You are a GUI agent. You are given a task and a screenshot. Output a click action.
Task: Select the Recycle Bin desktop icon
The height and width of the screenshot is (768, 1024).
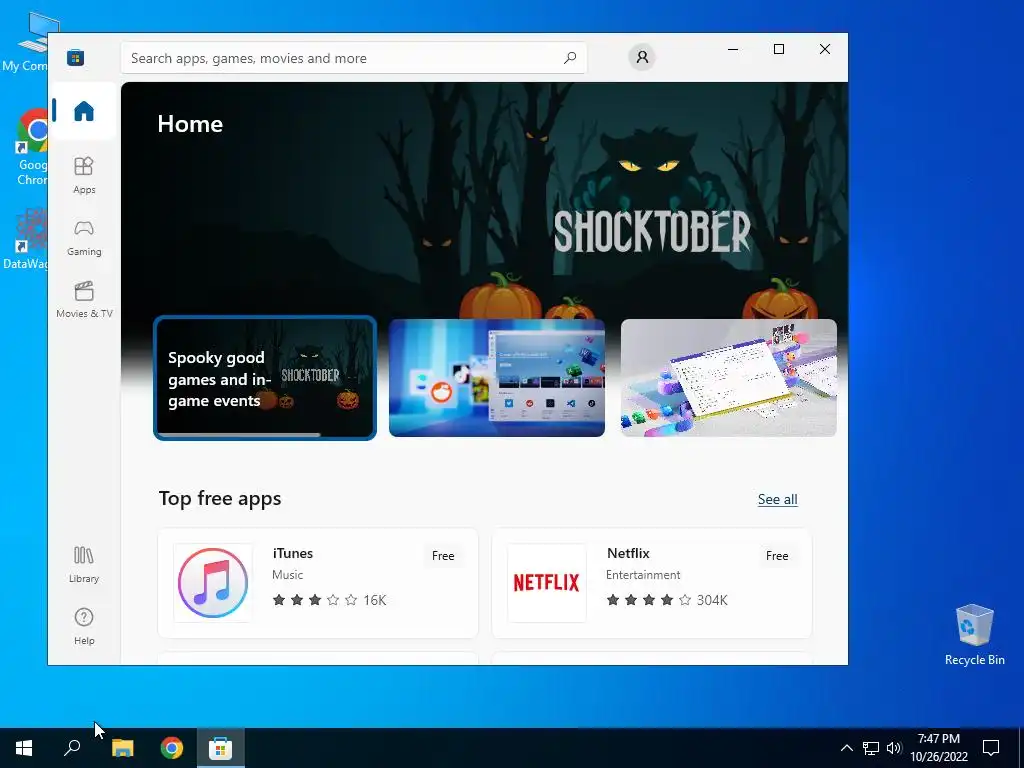(974, 635)
